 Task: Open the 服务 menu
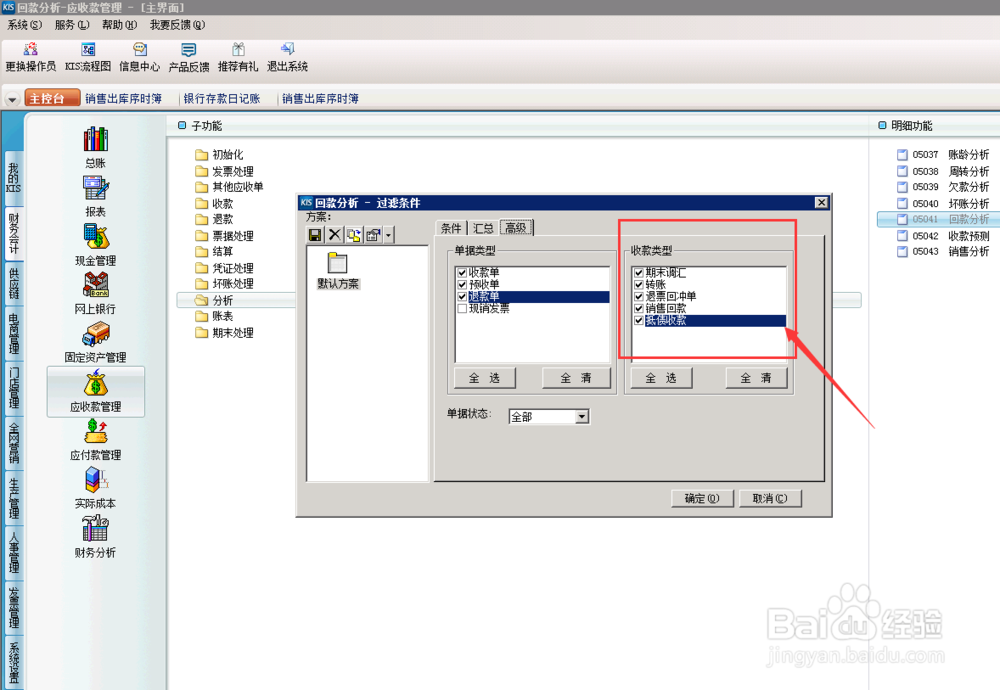(x=72, y=25)
